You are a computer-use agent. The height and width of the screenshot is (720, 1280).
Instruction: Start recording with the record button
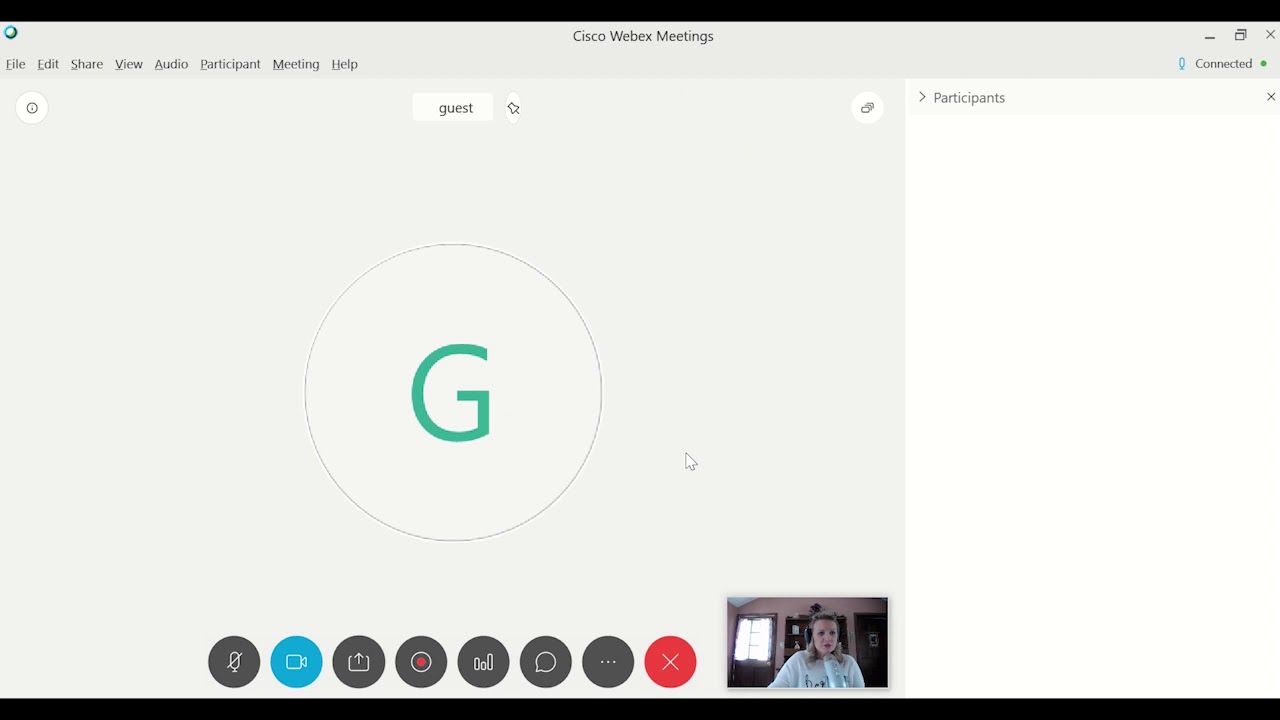(x=421, y=662)
